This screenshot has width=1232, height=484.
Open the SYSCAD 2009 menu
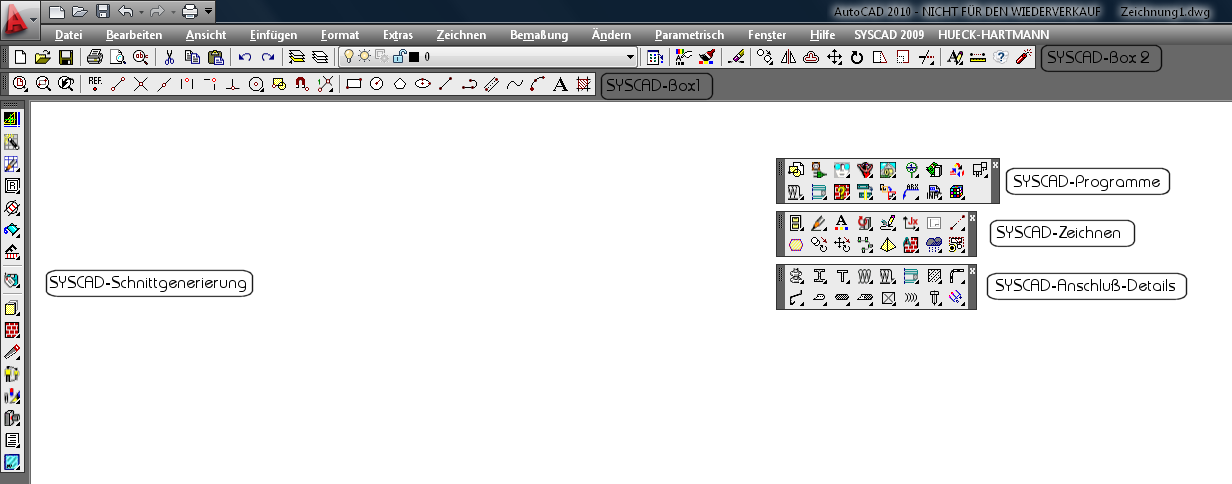coord(890,34)
